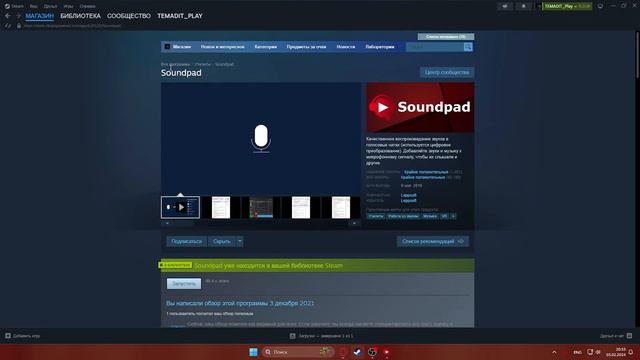Click the announcements megaphone icon
This screenshot has height=360, width=640.
505,6
